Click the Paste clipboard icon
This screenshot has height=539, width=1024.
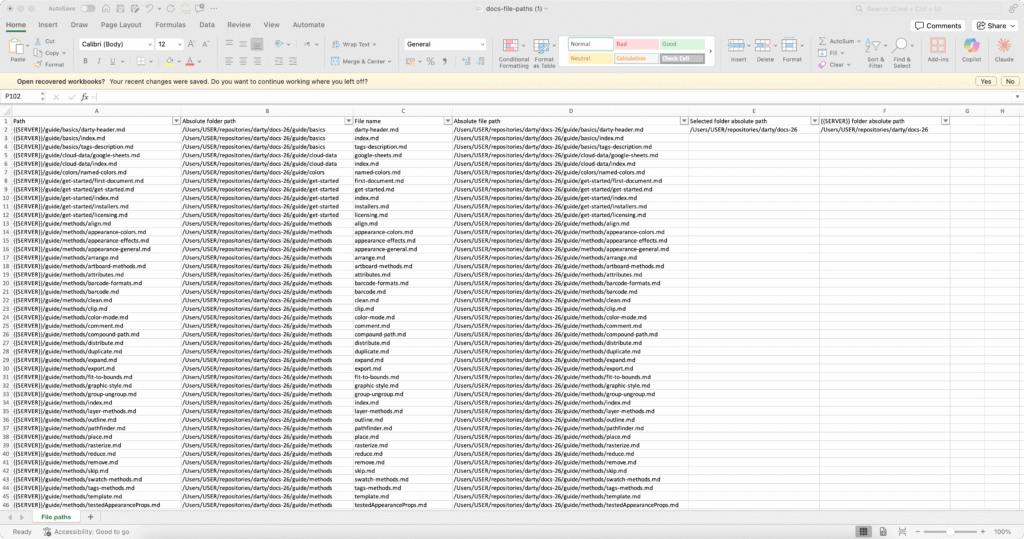16,47
